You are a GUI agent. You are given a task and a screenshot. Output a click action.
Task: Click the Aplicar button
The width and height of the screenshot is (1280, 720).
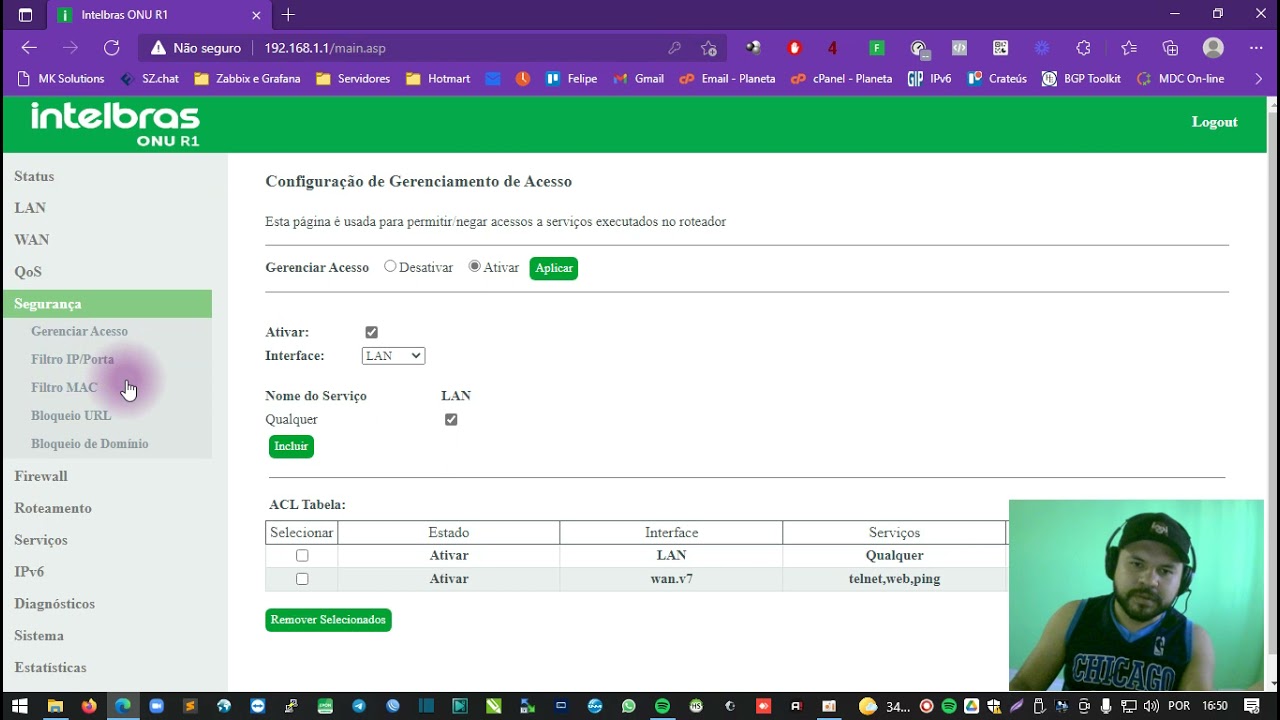pyautogui.click(x=554, y=268)
